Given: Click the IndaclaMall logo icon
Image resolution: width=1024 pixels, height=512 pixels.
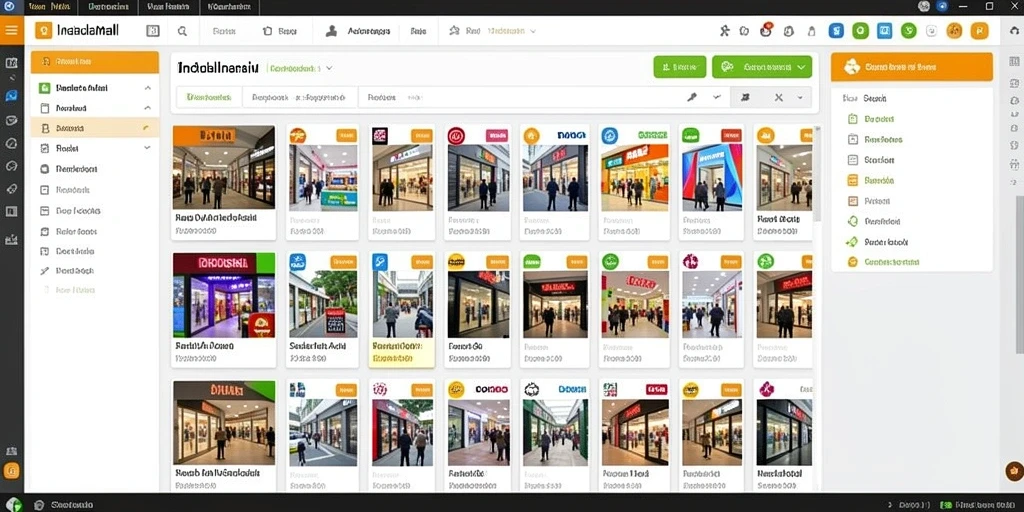Looking at the screenshot, I should click(43, 31).
